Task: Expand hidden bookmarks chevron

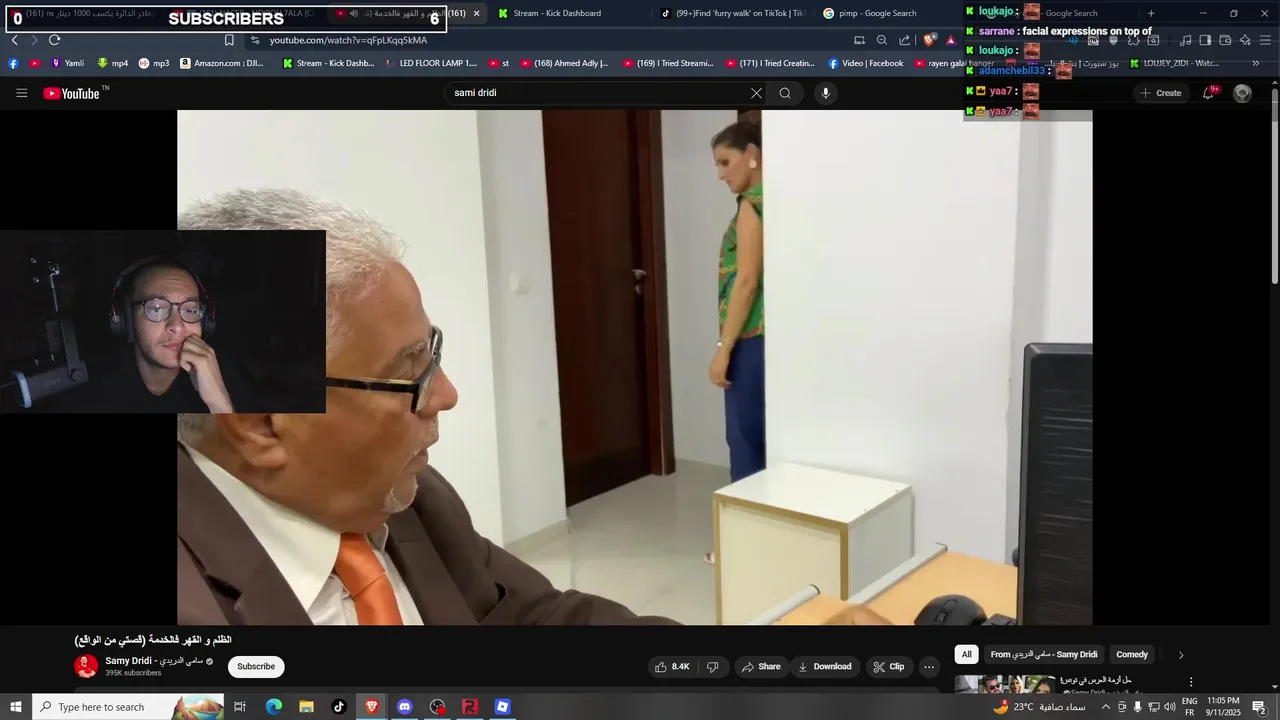Action: (x=1256, y=63)
